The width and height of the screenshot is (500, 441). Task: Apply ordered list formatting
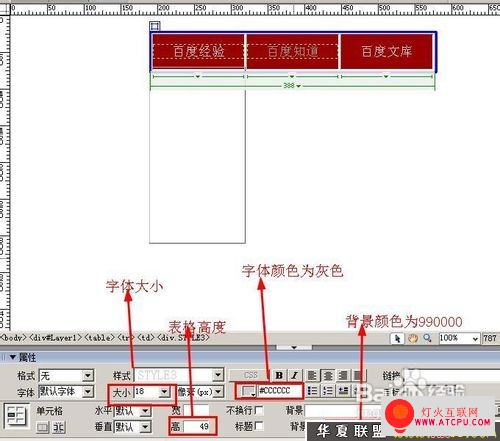(328, 391)
